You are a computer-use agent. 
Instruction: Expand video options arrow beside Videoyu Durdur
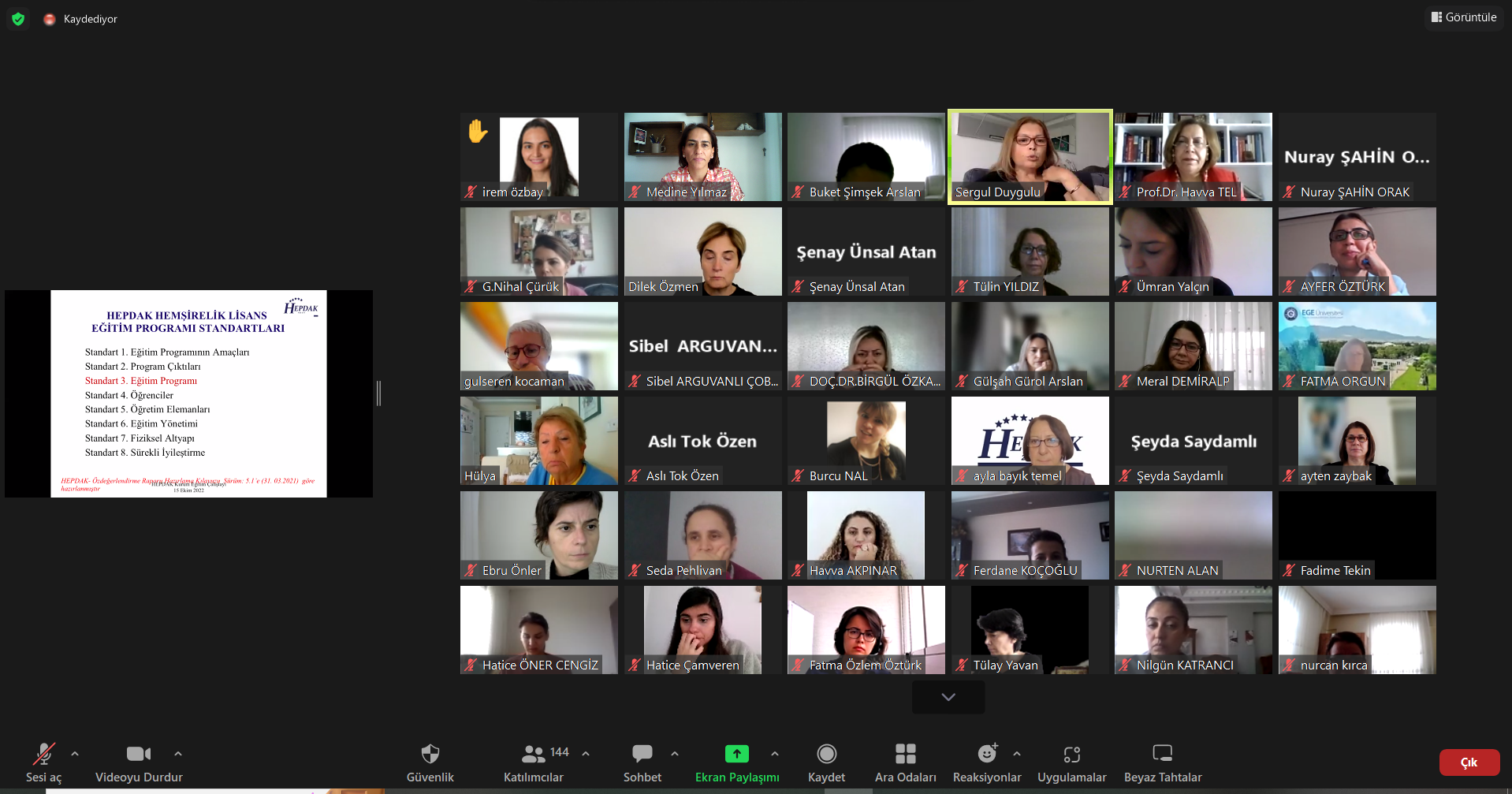tap(178, 754)
